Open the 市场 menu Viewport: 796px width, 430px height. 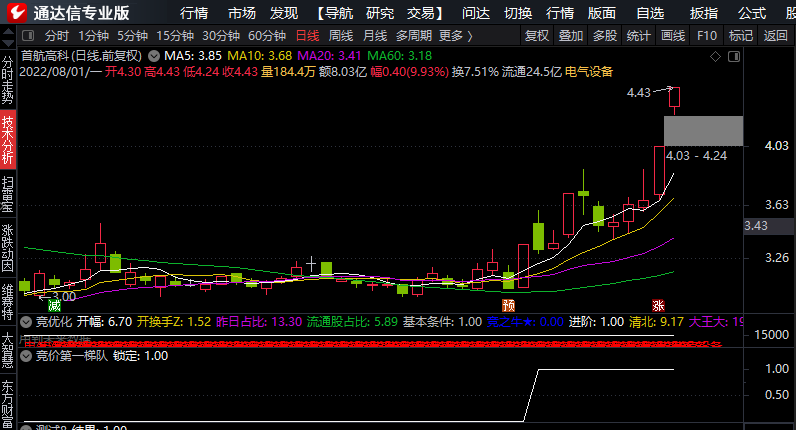[x=242, y=13]
